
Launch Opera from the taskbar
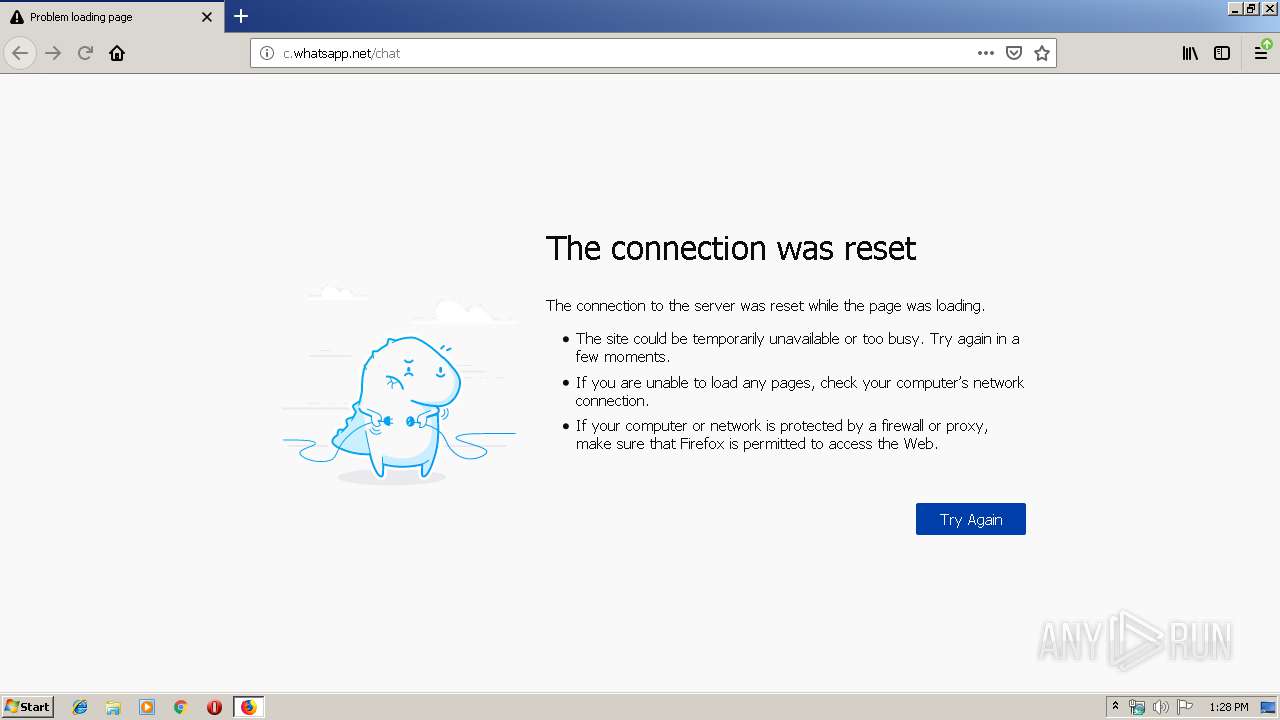coord(214,707)
